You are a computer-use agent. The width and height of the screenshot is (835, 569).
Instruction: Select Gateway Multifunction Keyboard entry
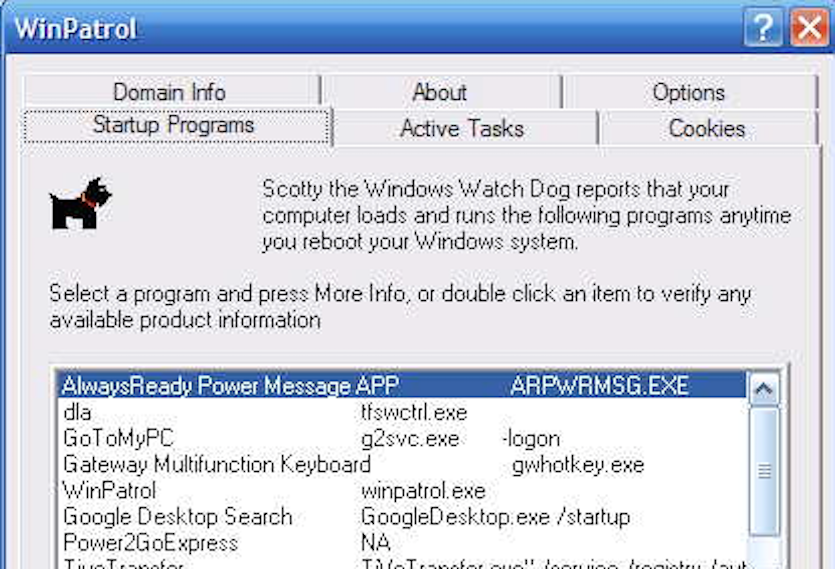(x=401, y=464)
